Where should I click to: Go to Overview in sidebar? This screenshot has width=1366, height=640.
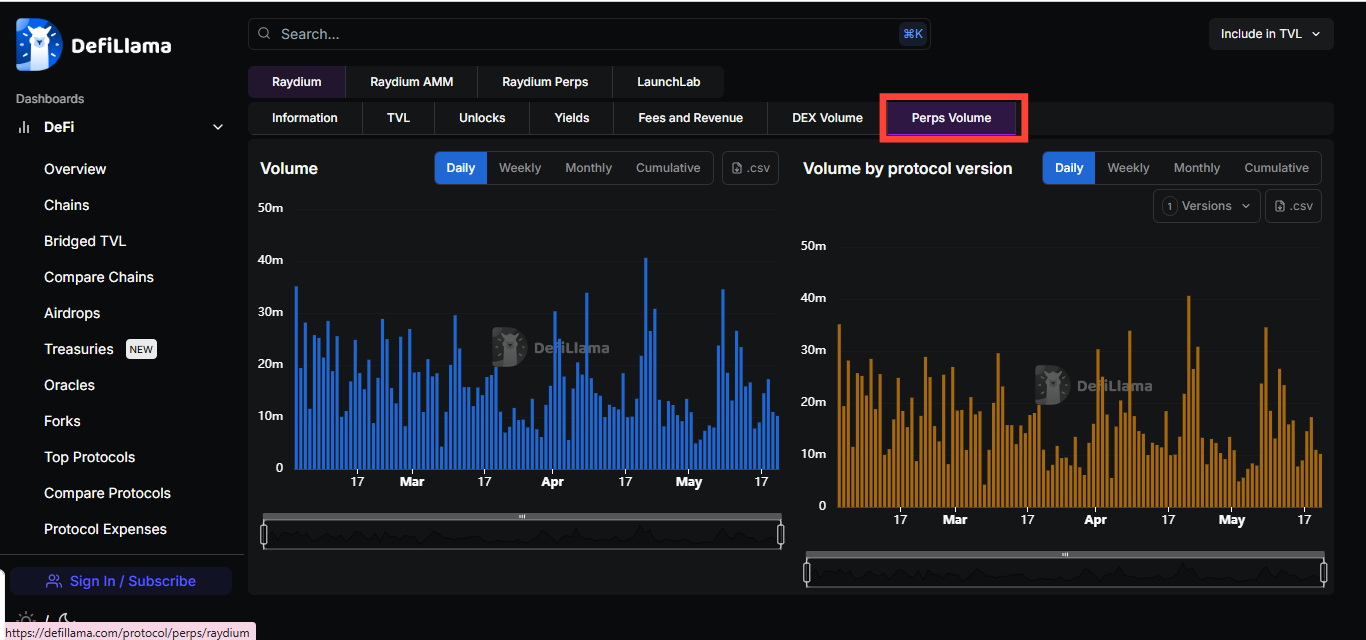click(x=75, y=169)
